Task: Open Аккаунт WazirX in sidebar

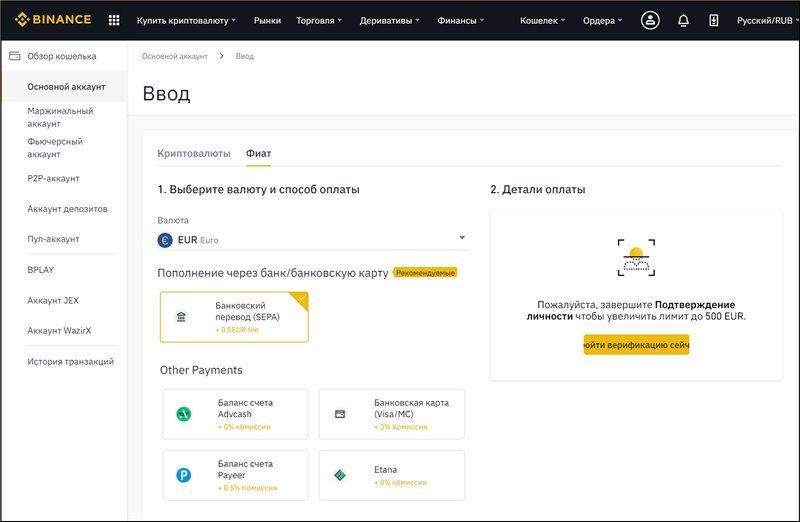Action: click(x=59, y=330)
